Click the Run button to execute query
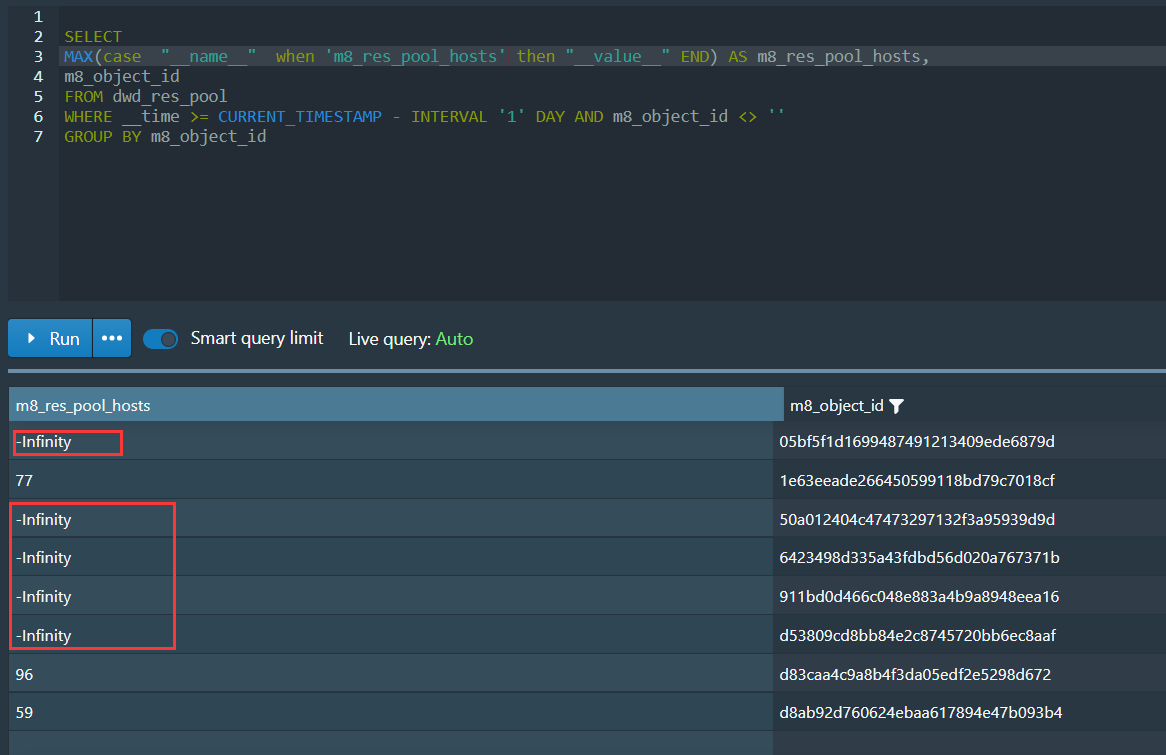The width and height of the screenshot is (1166, 755). [49, 338]
